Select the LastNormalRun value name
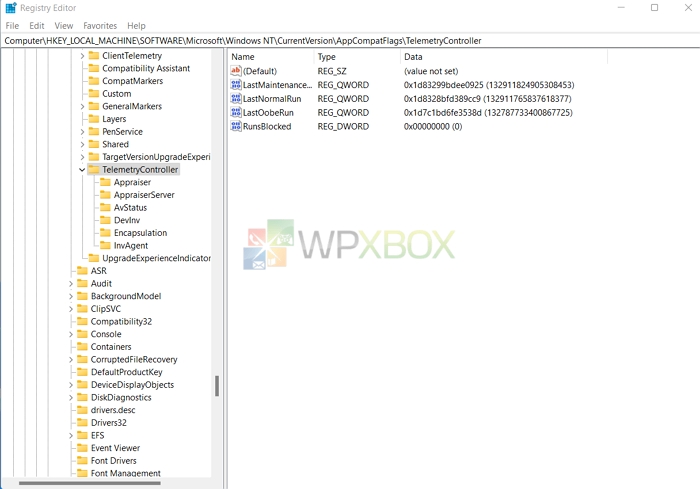 pyautogui.click(x=272, y=99)
